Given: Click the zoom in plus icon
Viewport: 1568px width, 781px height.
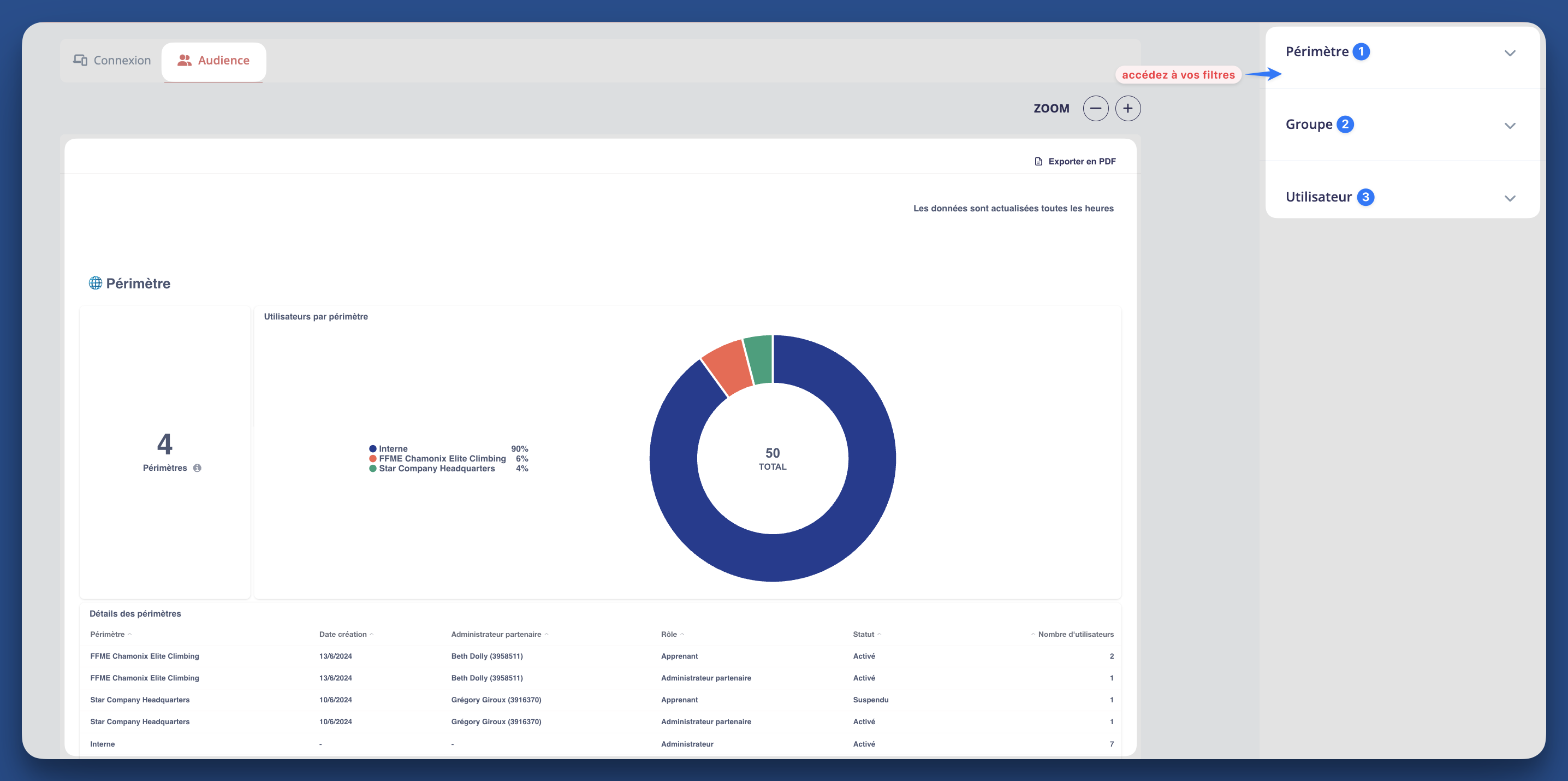Looking at the screenshot, I should 1128,108.
